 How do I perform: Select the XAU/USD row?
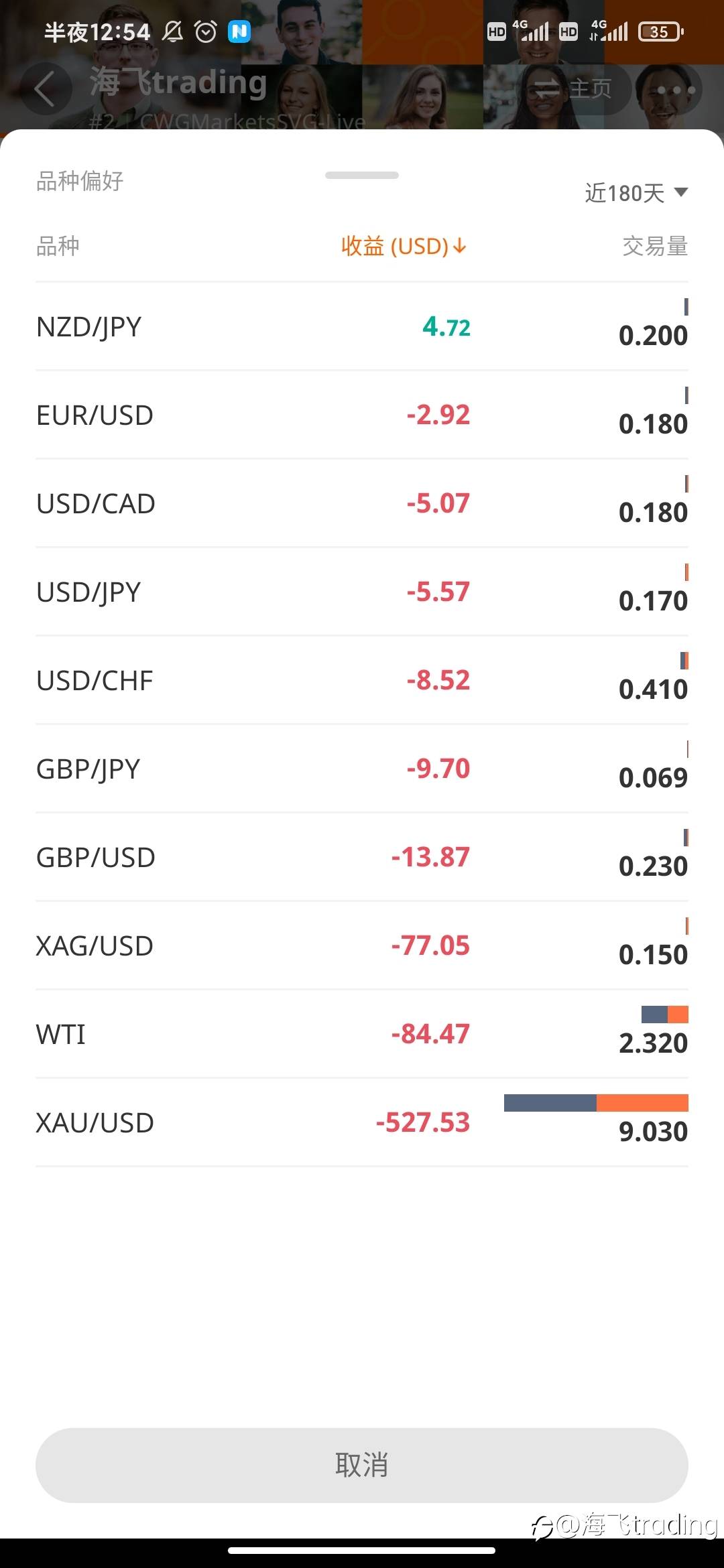pos(362,1123)
